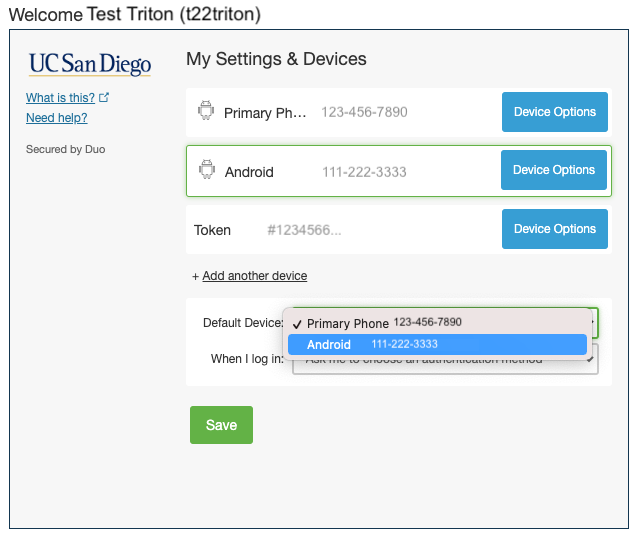This screenshot has height=537, width=637.
Task: Click the external link icon beside What is this?
Action: [x=104, y=98]
